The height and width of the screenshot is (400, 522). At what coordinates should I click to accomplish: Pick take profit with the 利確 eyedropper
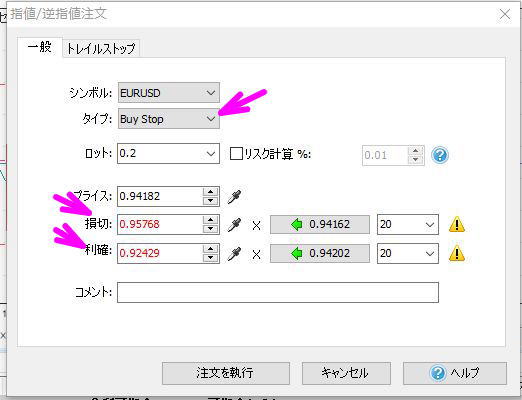[234, 254]
